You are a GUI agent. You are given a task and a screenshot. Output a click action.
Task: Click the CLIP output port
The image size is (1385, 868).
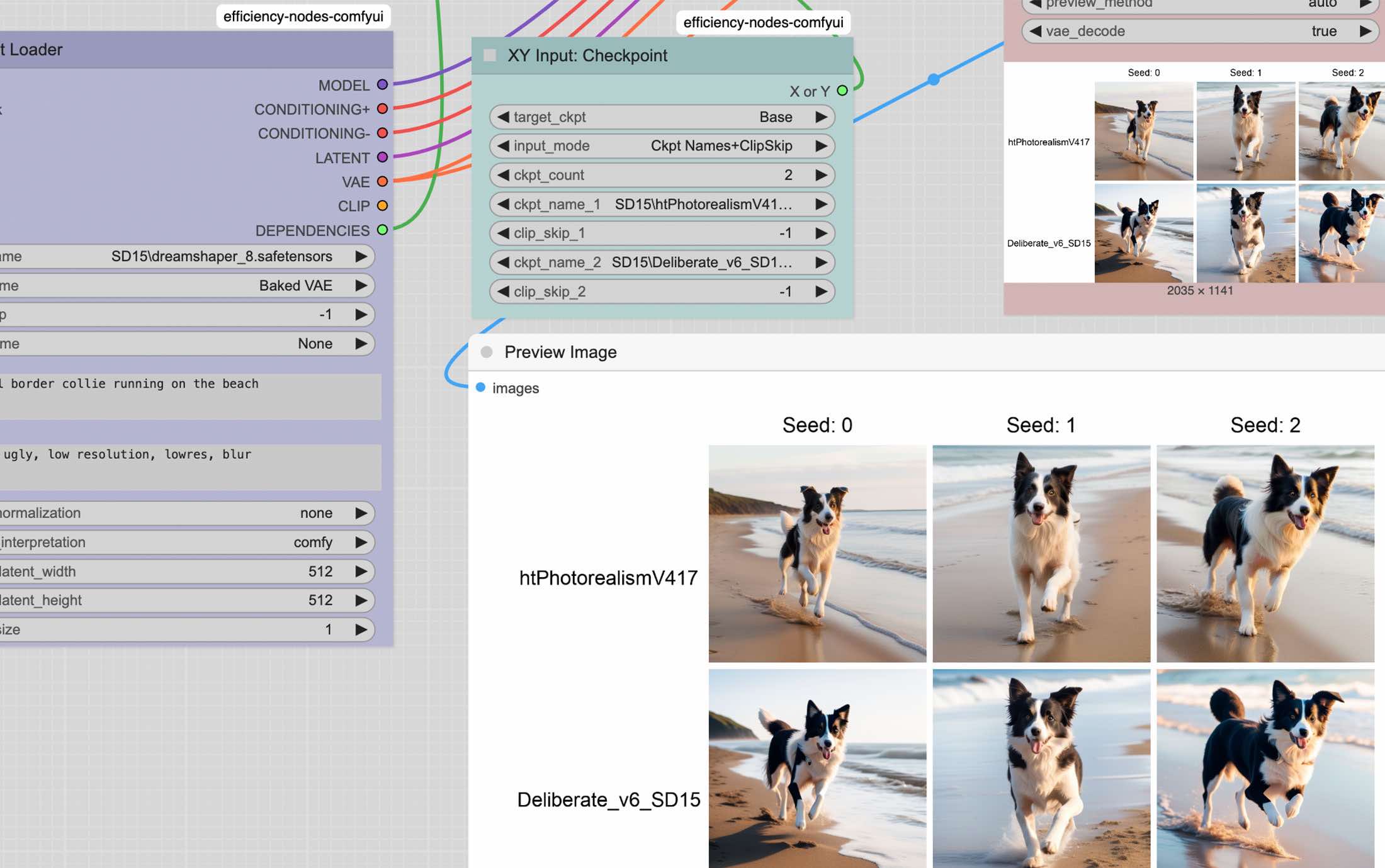[x=382, y=206]
